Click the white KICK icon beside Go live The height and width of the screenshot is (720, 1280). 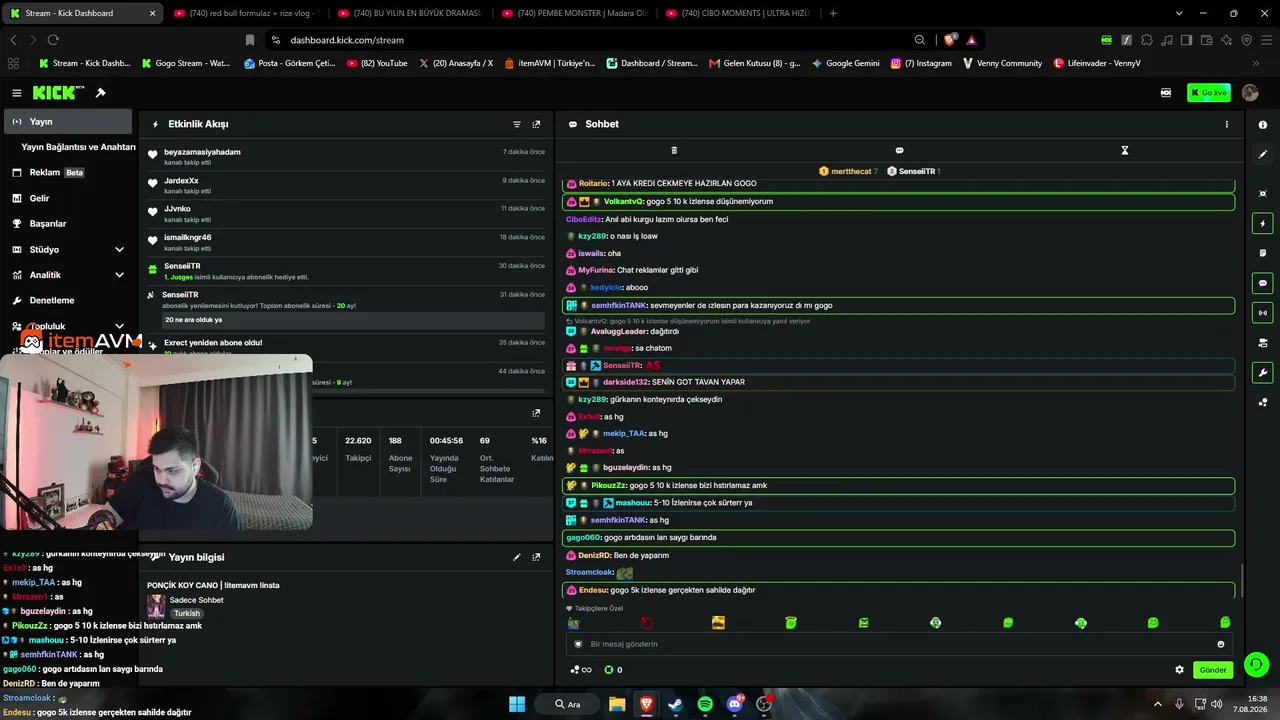1166,93
